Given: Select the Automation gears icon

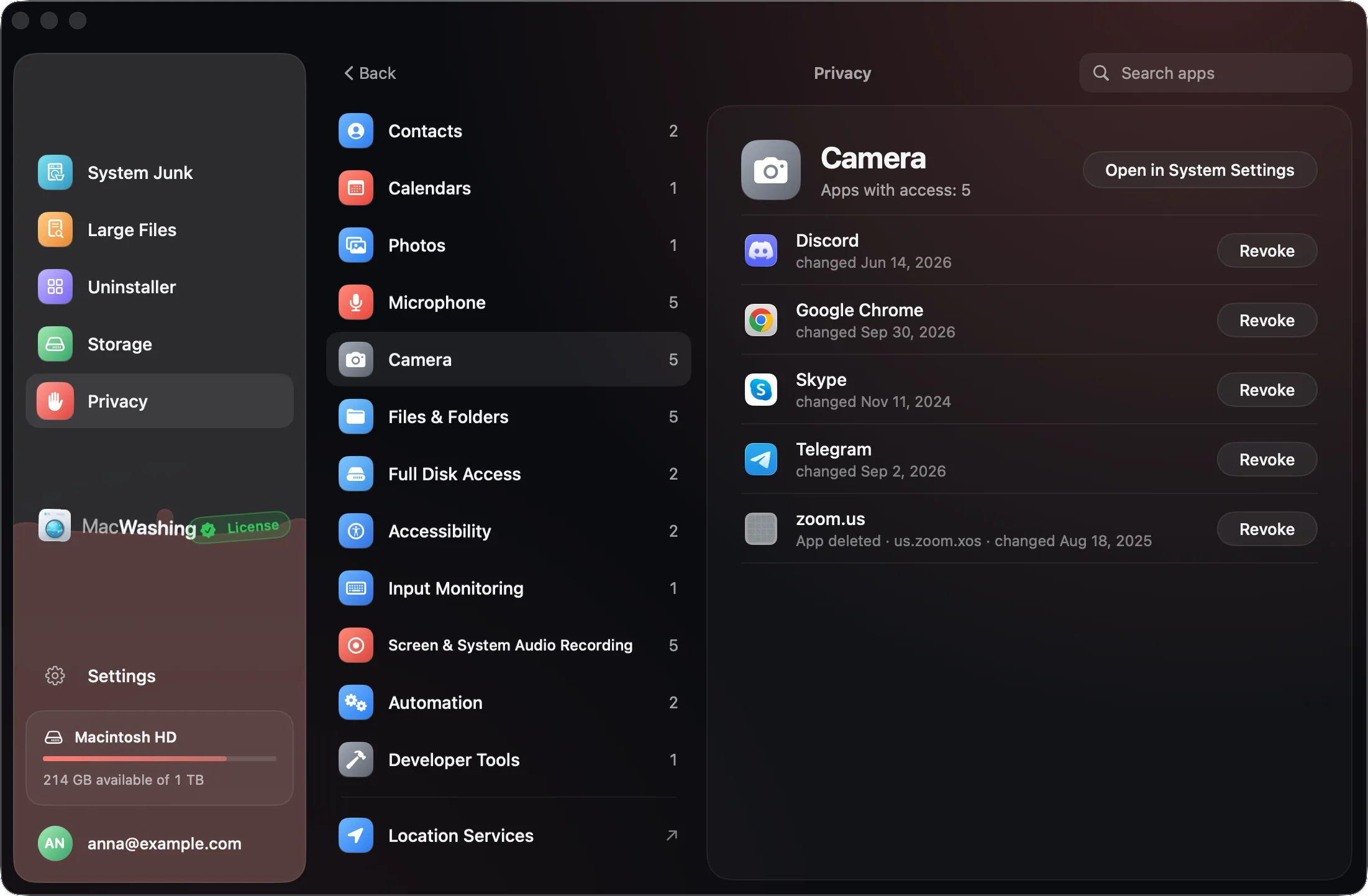Looking at the screenshot, I should 355,702.
